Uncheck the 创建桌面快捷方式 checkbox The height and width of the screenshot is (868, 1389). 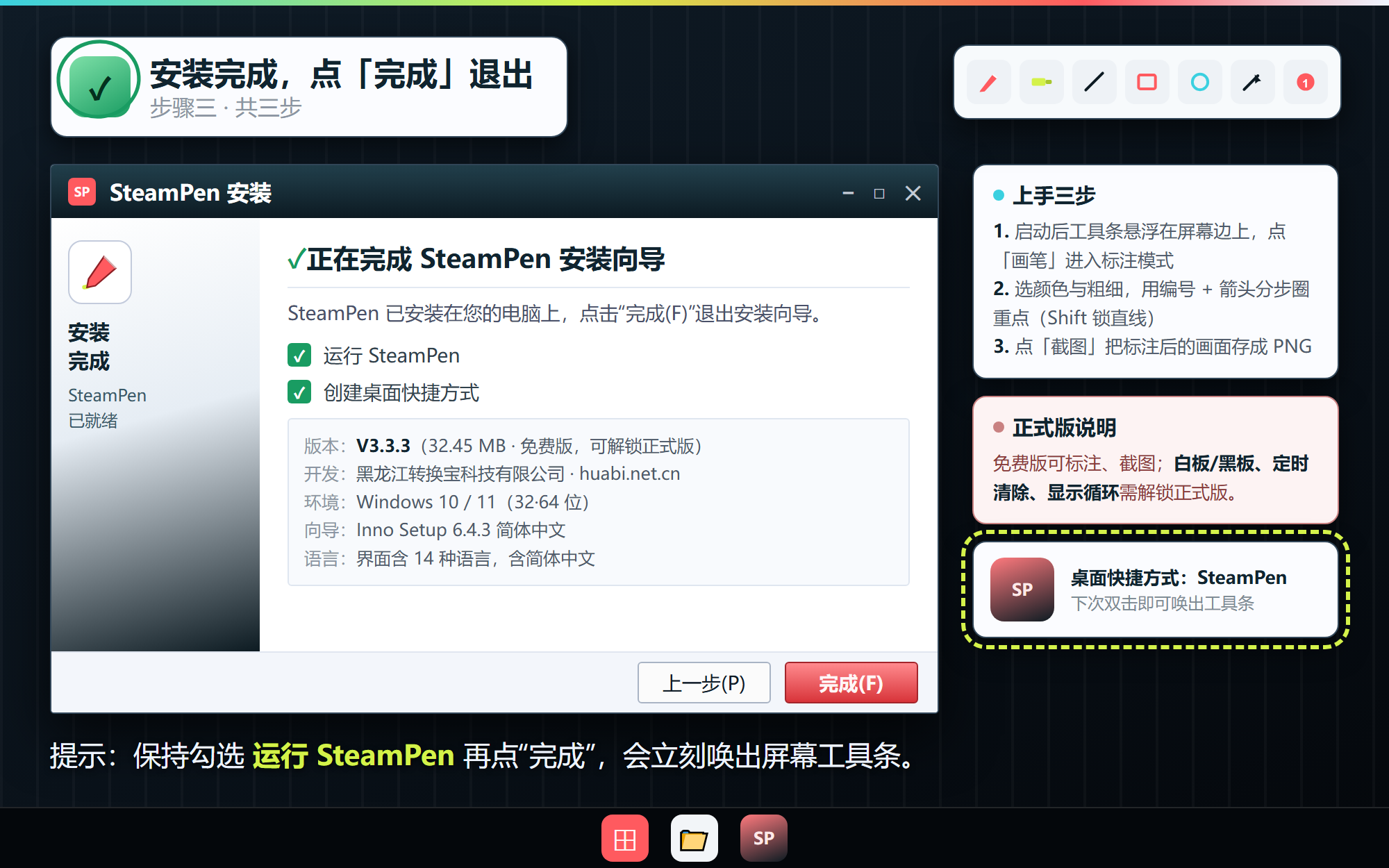[x=299, y=393]
